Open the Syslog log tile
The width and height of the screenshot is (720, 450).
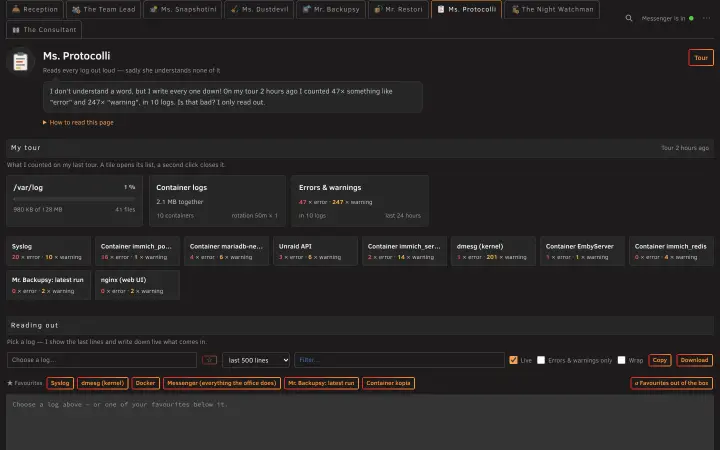click(x=48, y=251)
